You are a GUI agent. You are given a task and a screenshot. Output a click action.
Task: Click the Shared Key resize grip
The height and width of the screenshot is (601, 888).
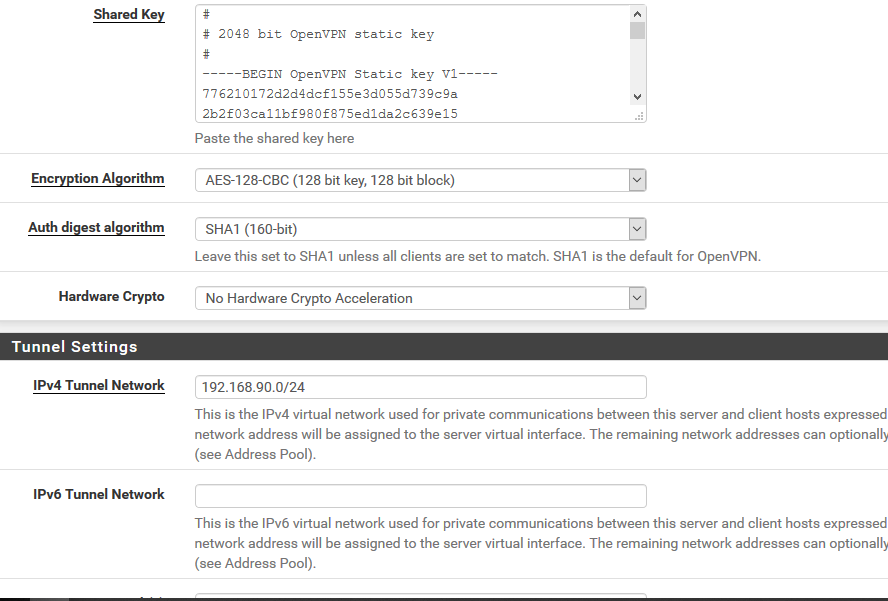tap(640, 116)
